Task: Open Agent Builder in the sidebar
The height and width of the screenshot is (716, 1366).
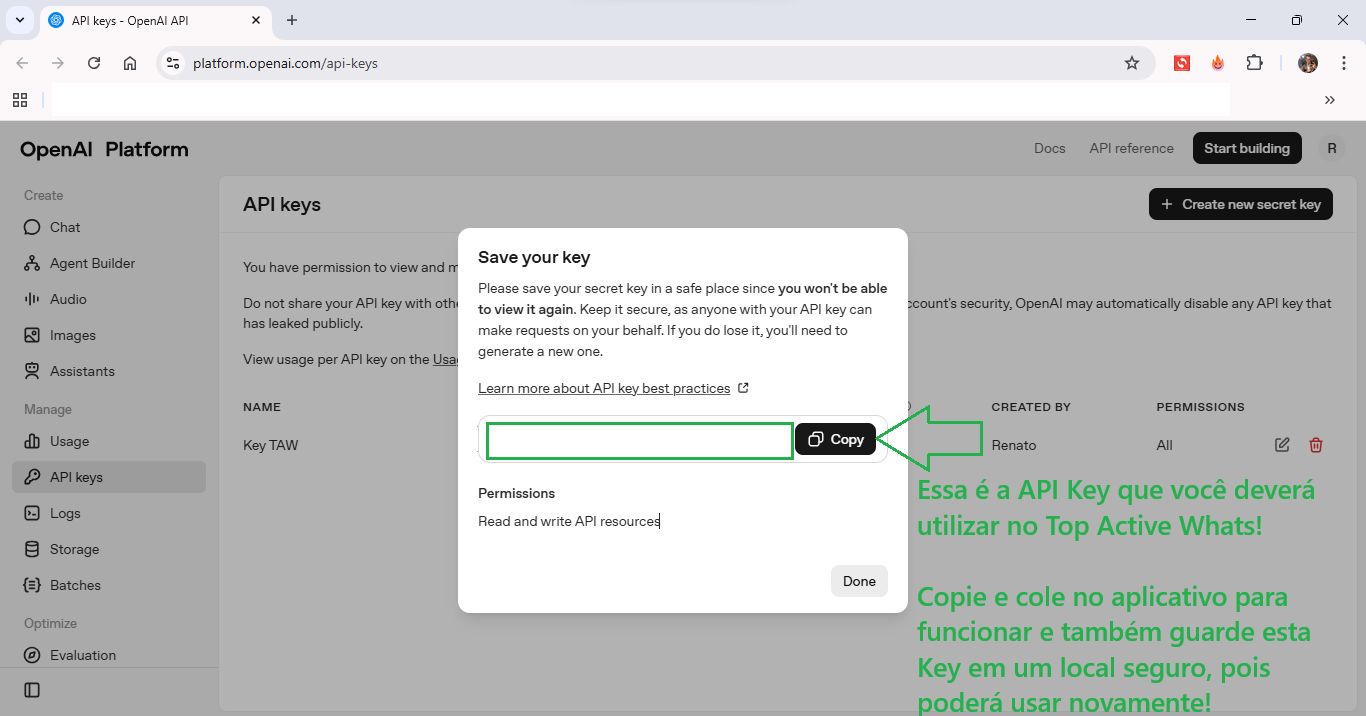Action: point(92,263)
